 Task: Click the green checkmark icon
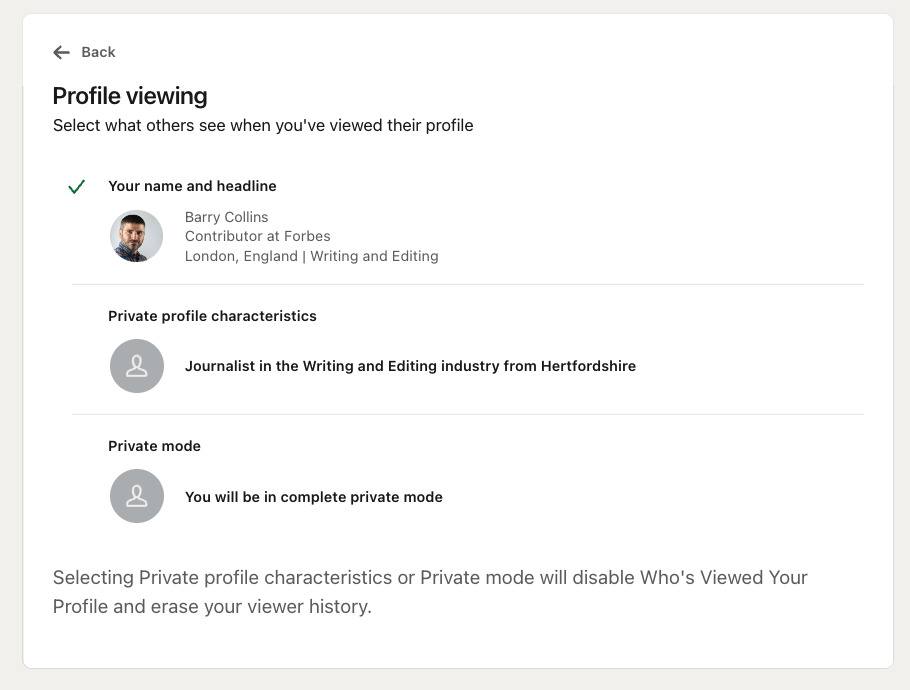click(77, 186)
